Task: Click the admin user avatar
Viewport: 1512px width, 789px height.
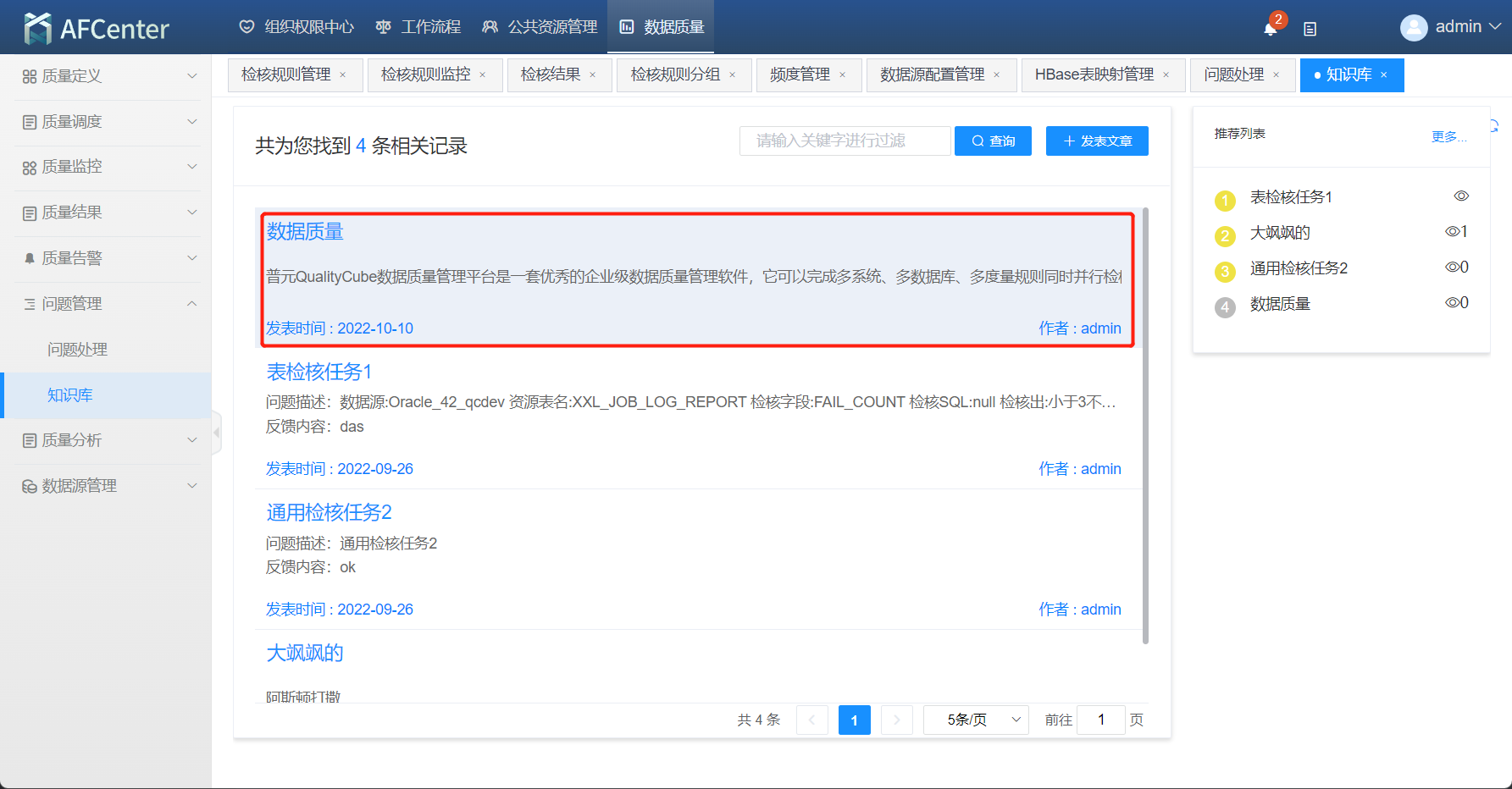Action: click(1413, 28)
